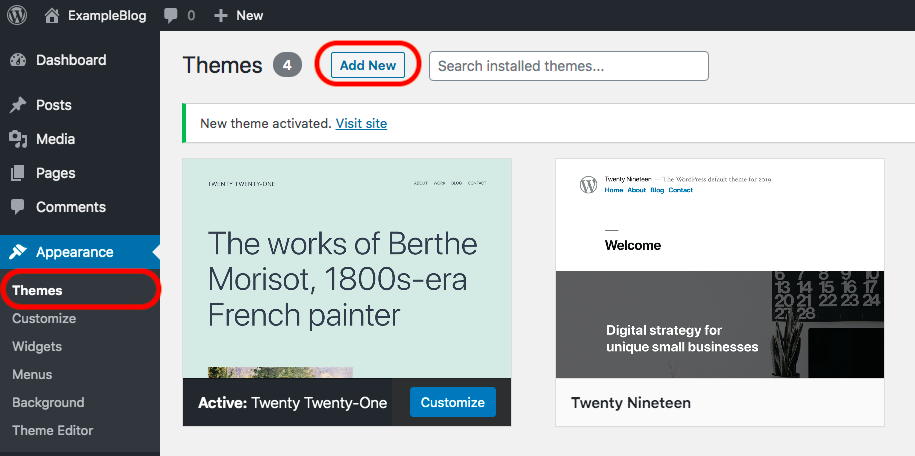The width and height of the screenshot is (915, 456).
Task: Click the Add New theme button
Action: 368,65
